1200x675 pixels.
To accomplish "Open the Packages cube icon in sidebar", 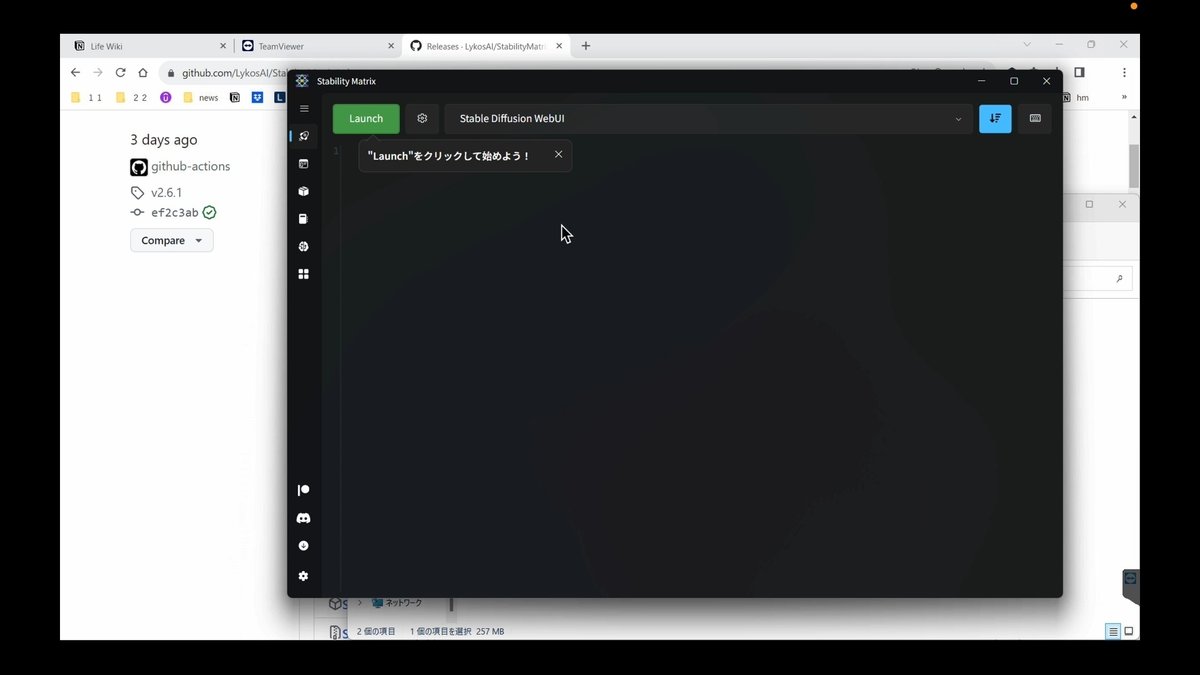I will [304, 191].
